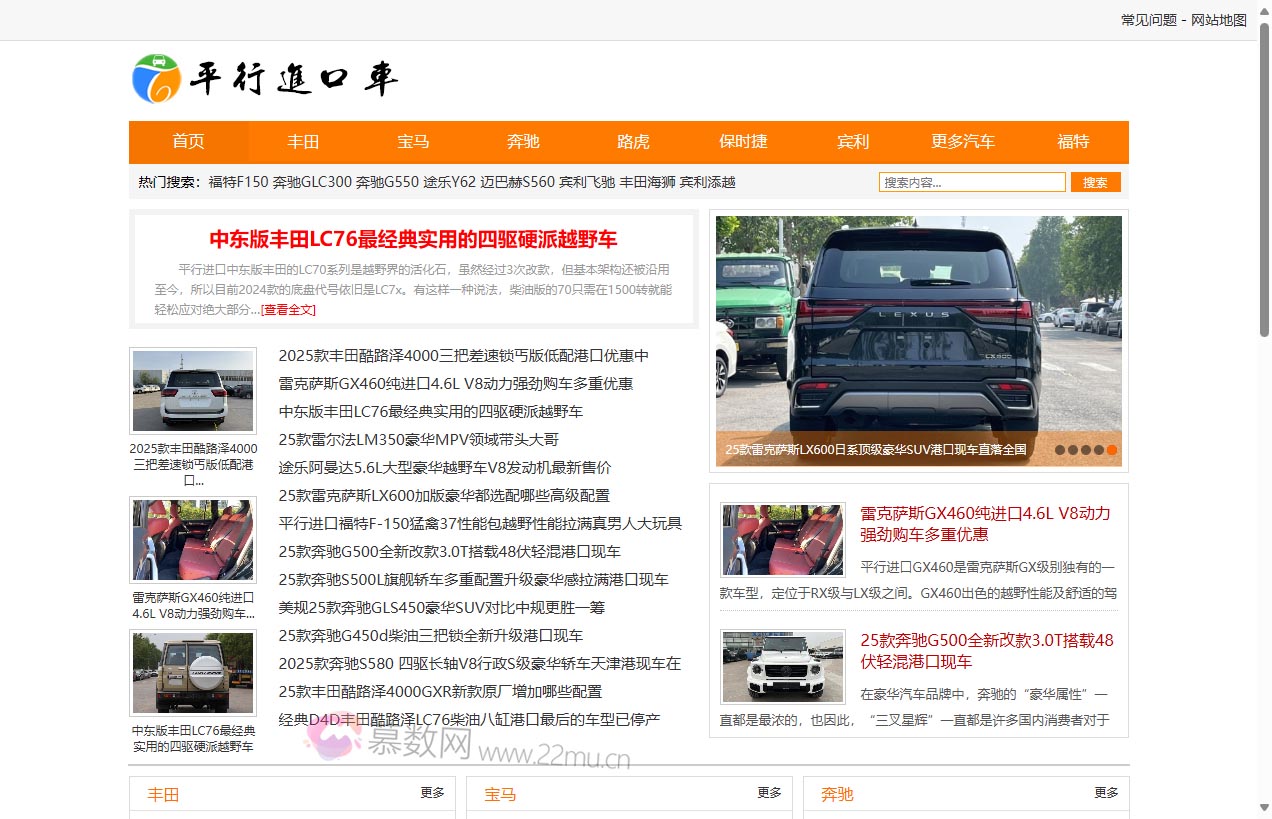1272x819 pixels.
Task: Select 保时捷 in the top navigation
Action: pos(742,142)
